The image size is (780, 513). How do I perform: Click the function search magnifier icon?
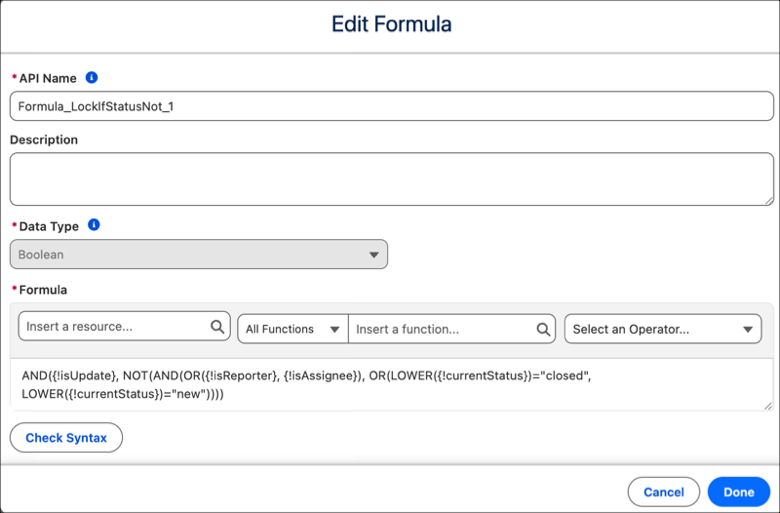click(543, 329)
